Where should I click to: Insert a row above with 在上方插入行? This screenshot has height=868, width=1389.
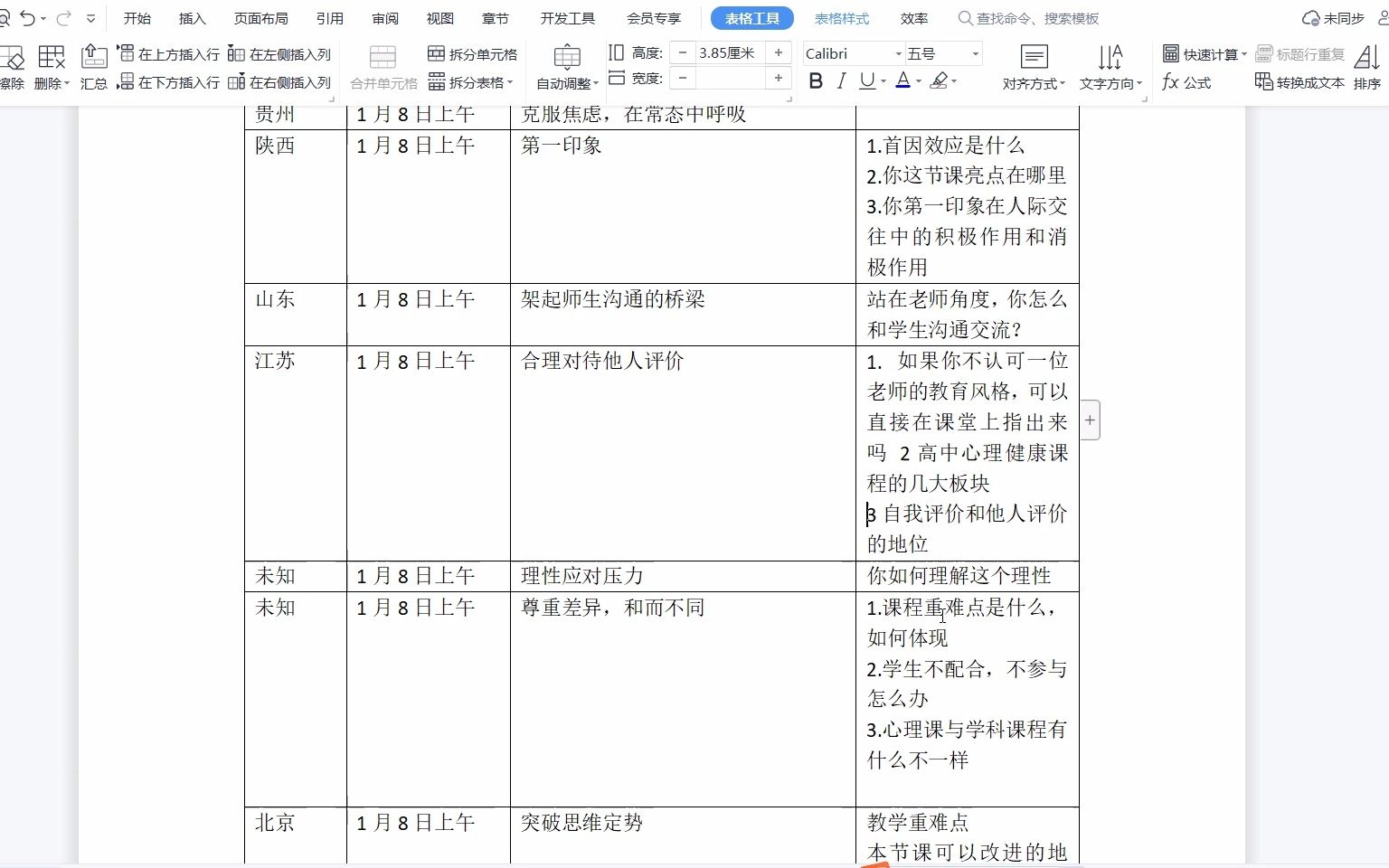[x=169, y=54]
